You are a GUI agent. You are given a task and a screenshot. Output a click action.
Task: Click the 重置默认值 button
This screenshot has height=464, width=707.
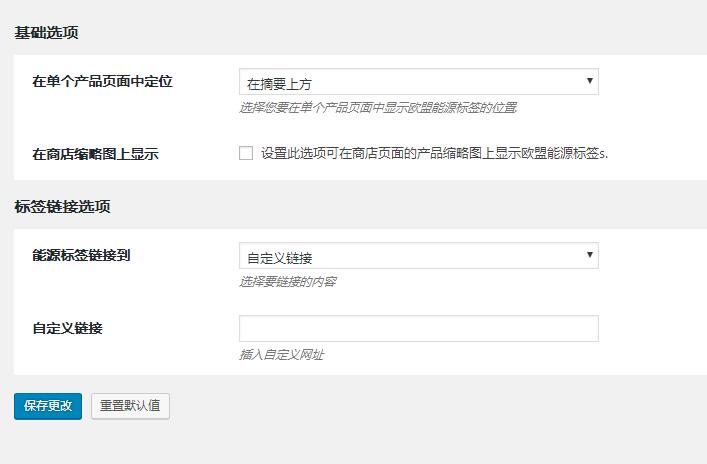pyautogui.click(x=130, y=406)
